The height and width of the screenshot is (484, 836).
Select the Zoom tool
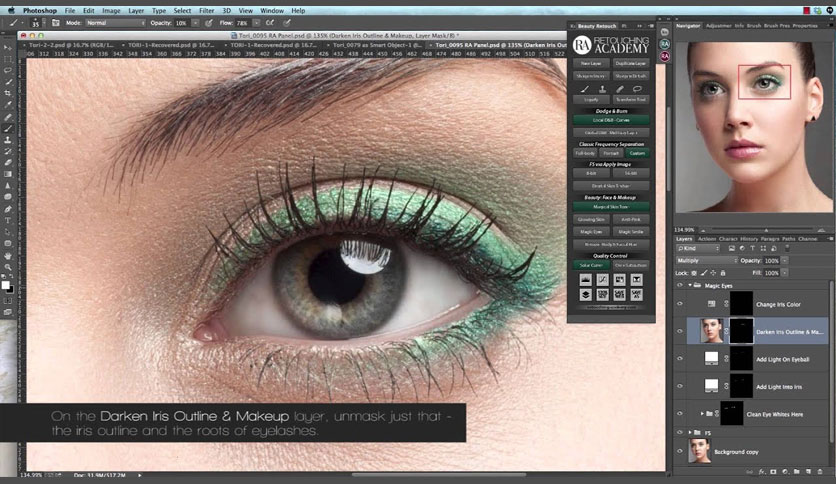[x=8, y=267]
